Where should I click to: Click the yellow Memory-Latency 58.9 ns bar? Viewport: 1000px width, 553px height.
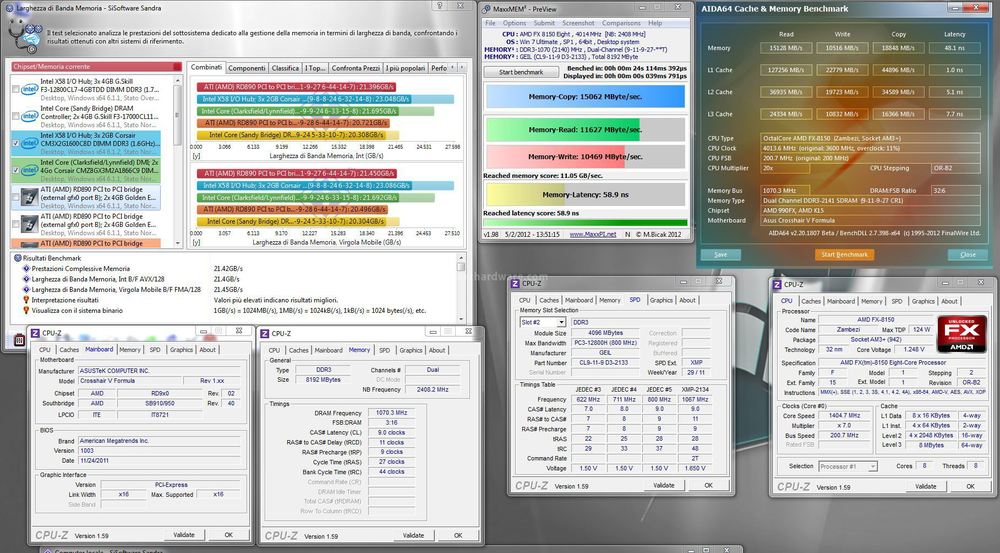click(x=585, y=195)
